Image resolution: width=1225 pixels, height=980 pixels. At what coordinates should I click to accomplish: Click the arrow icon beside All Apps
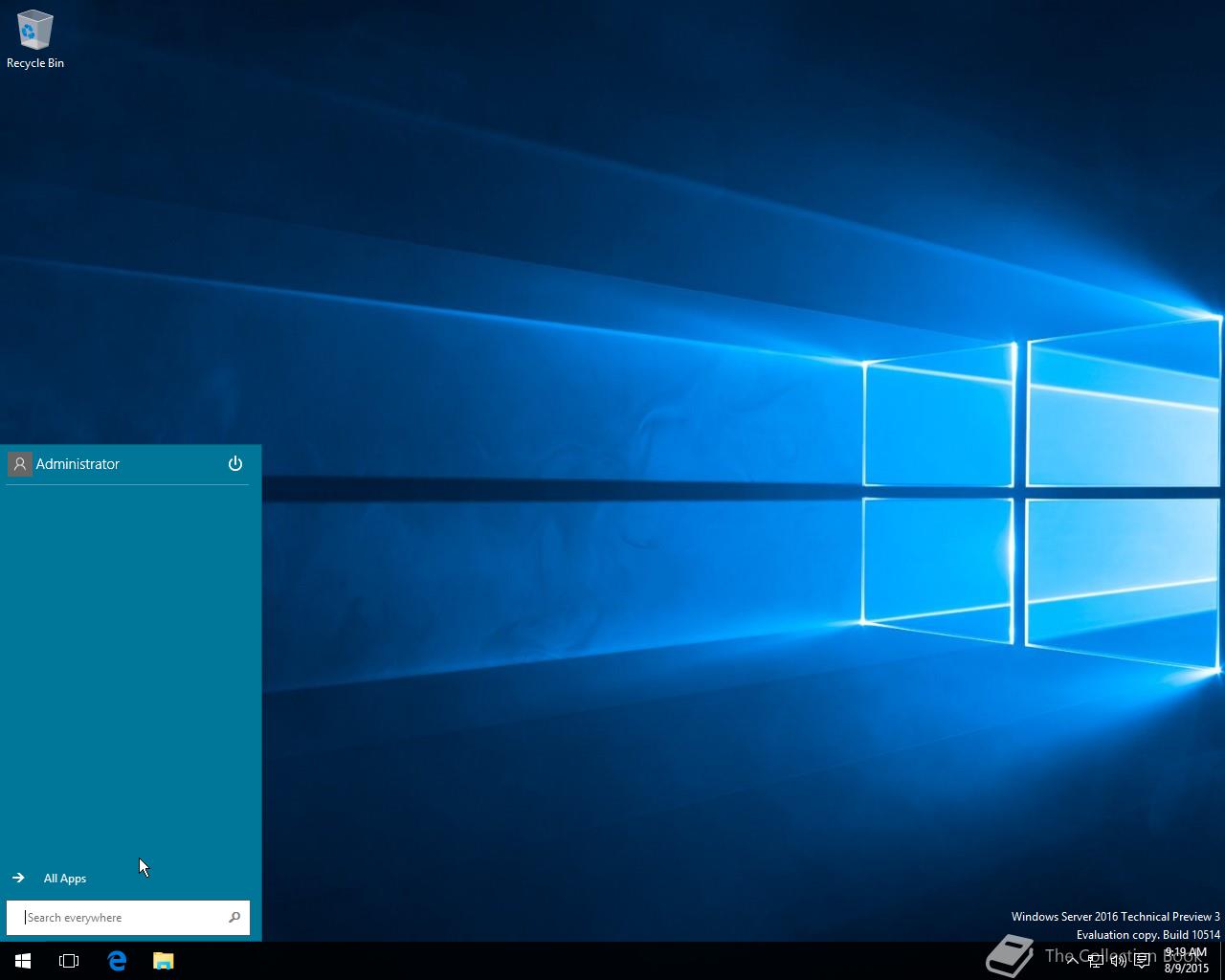point(17,877)
